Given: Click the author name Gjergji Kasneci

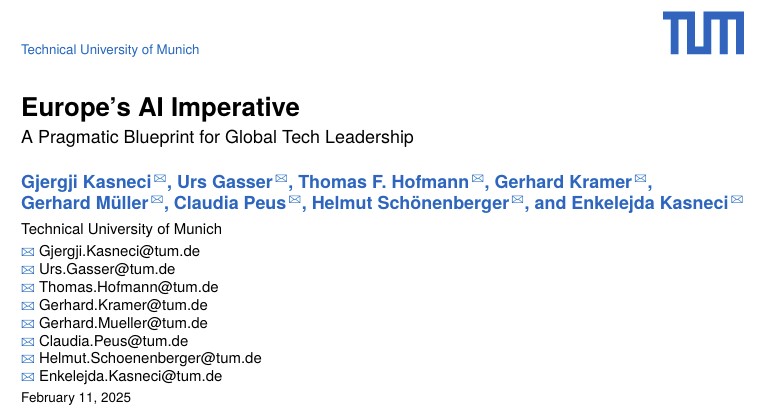Looking at the screenshot, I should (86, 182).
